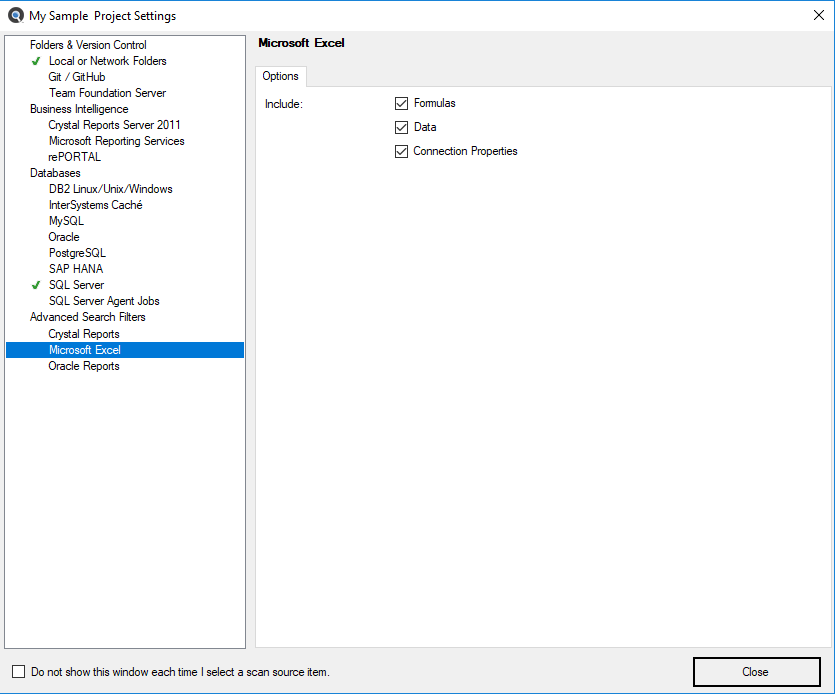Image resolution: width=835 pixels, height=694 pixels.
Task: Select Oracle Reports filter item
Action: (x=84, y=366)
